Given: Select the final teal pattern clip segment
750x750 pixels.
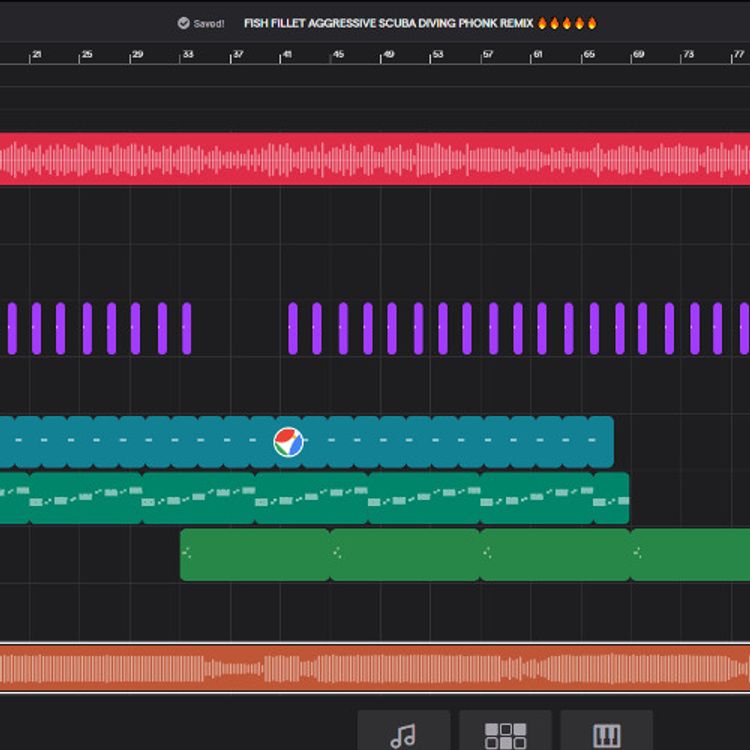Looking at the screenshot, I should [x=611, y=498].
